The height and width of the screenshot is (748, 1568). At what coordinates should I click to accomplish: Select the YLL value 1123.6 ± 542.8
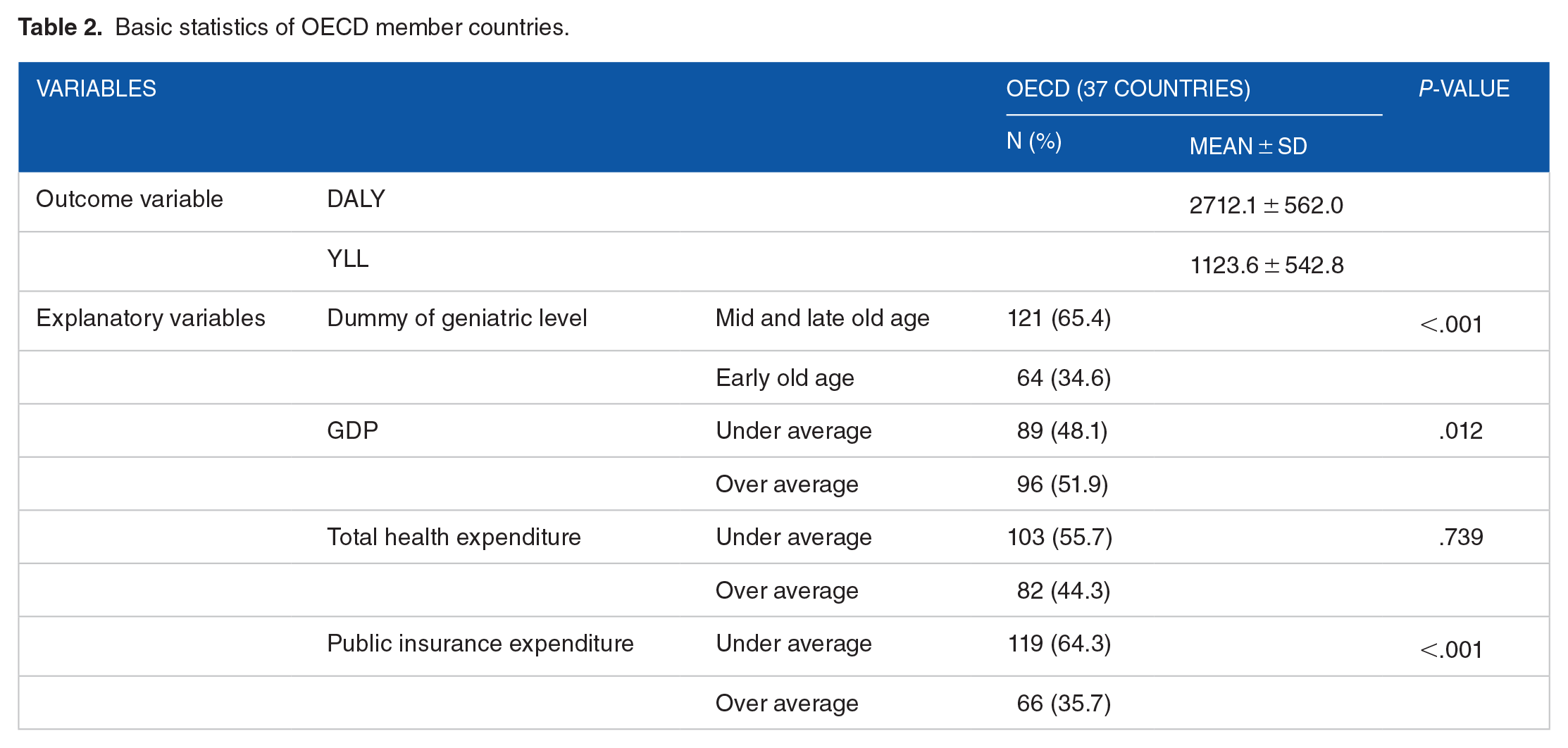pos(1267,266)
